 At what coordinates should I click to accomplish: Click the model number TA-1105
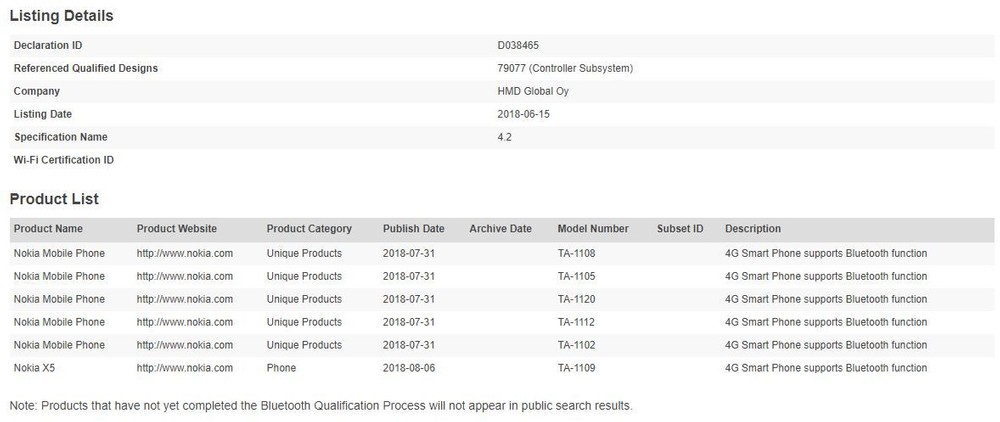[576, 276]
